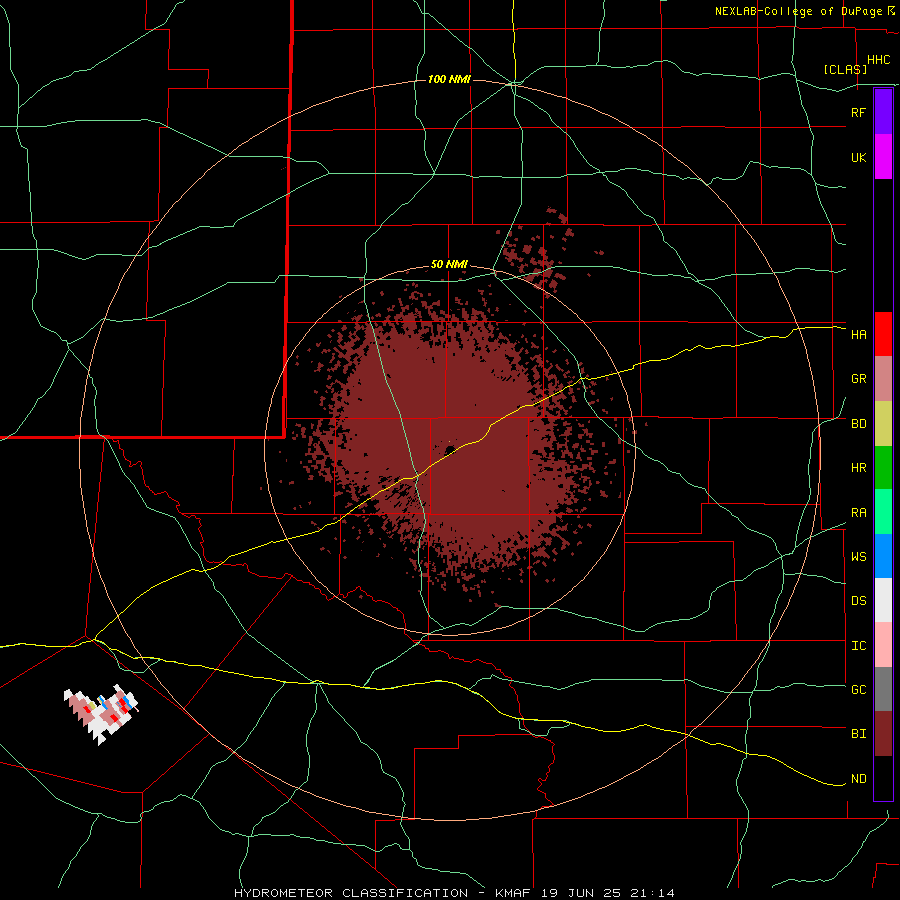
Task: Pick the dark green HR legend swatch
Action: click(883, 467)
